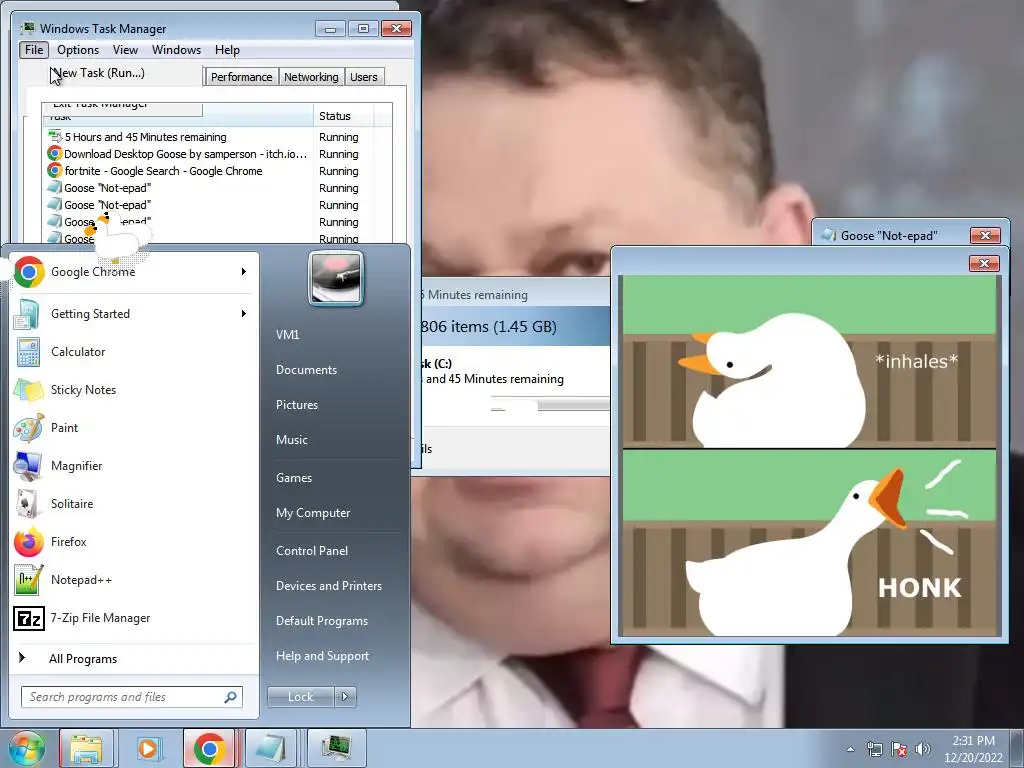This screenshot has width=1024, height=768.
Task: Select Task Manager taskbar button
Action: pos(336,748)
